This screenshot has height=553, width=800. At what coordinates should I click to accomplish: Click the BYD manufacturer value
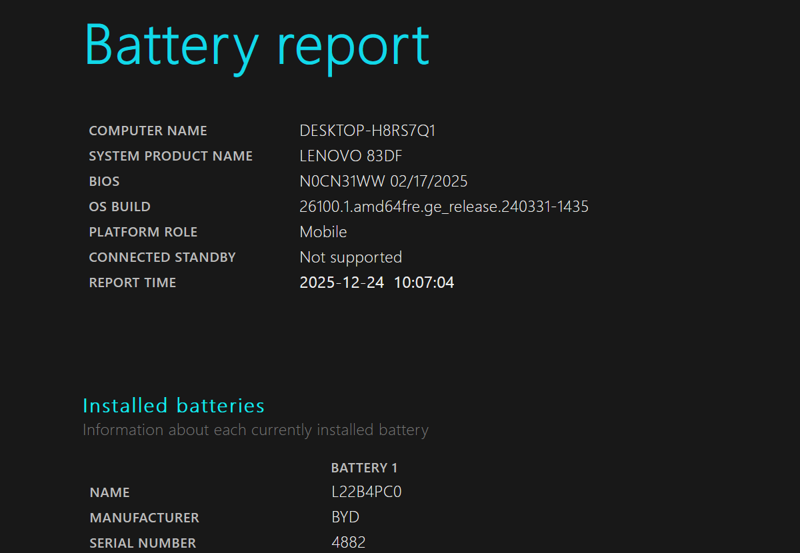345,518
